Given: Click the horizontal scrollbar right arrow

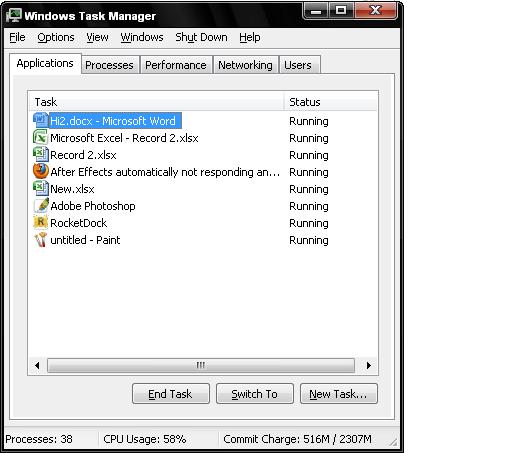Looking at the screenshot, I should point(369,365).
